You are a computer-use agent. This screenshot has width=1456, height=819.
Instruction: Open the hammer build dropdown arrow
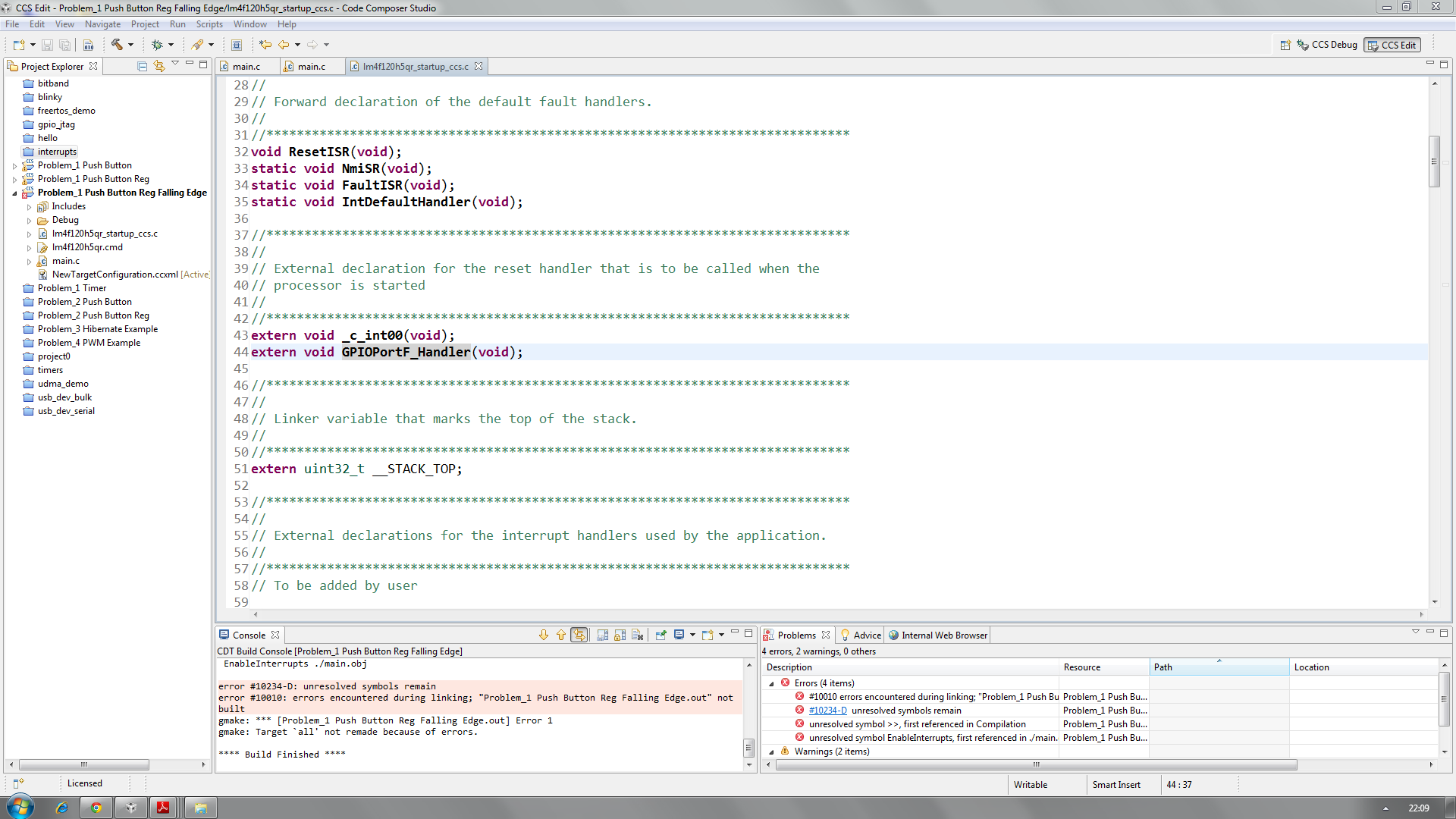tap(130, 45)
